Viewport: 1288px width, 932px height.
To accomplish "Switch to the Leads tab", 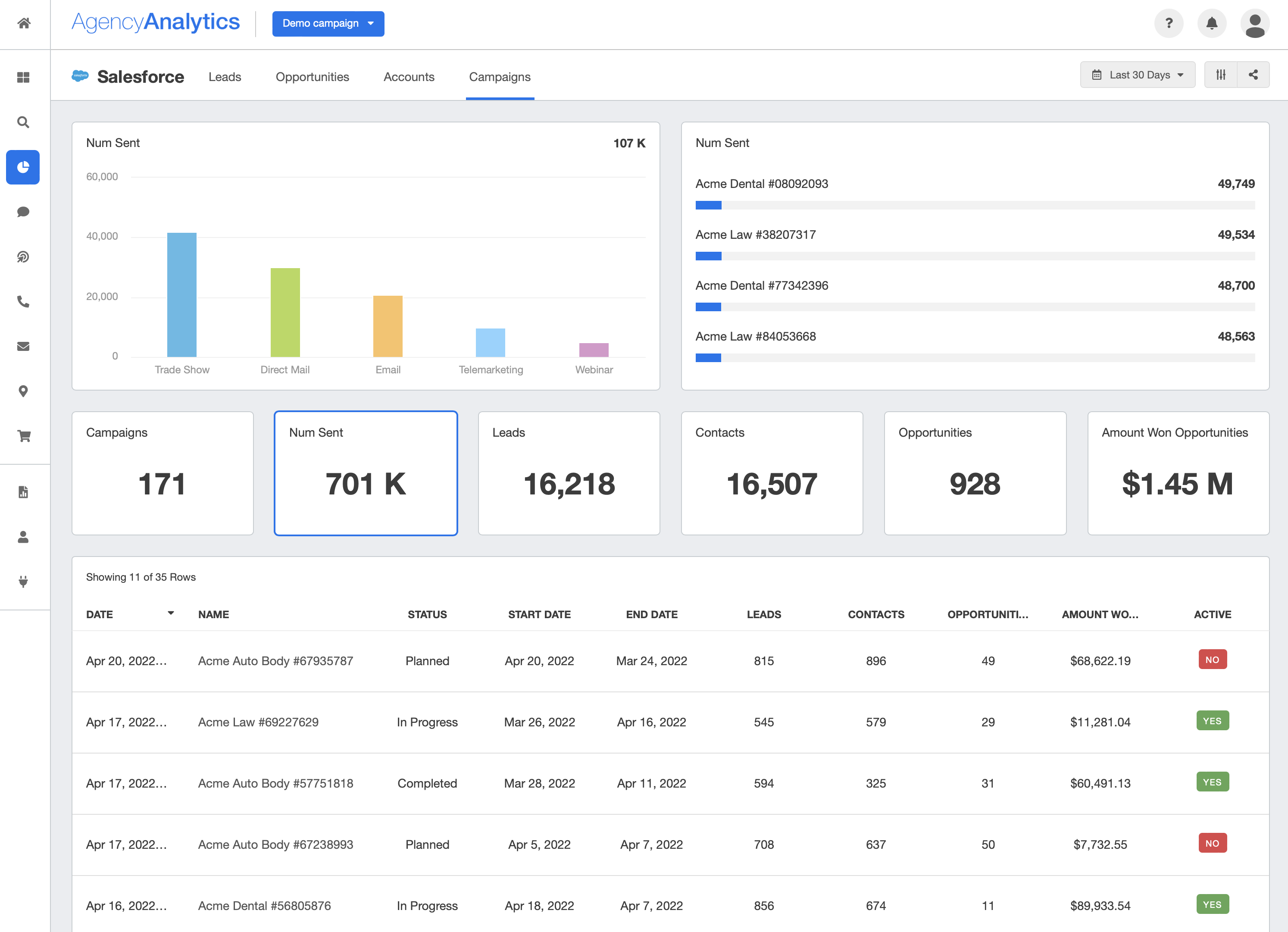I will pos(225,77).
